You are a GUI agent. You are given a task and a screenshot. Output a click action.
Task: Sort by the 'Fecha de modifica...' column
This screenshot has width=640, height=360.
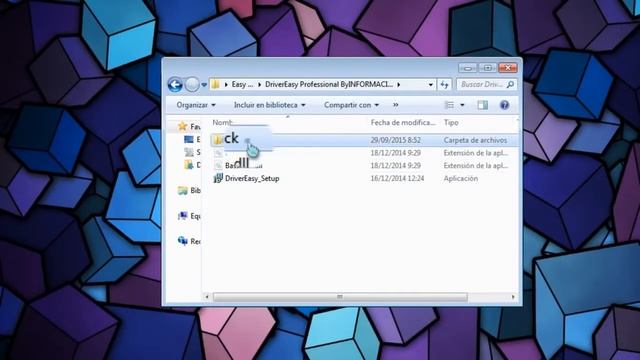(x=403, y=122)
